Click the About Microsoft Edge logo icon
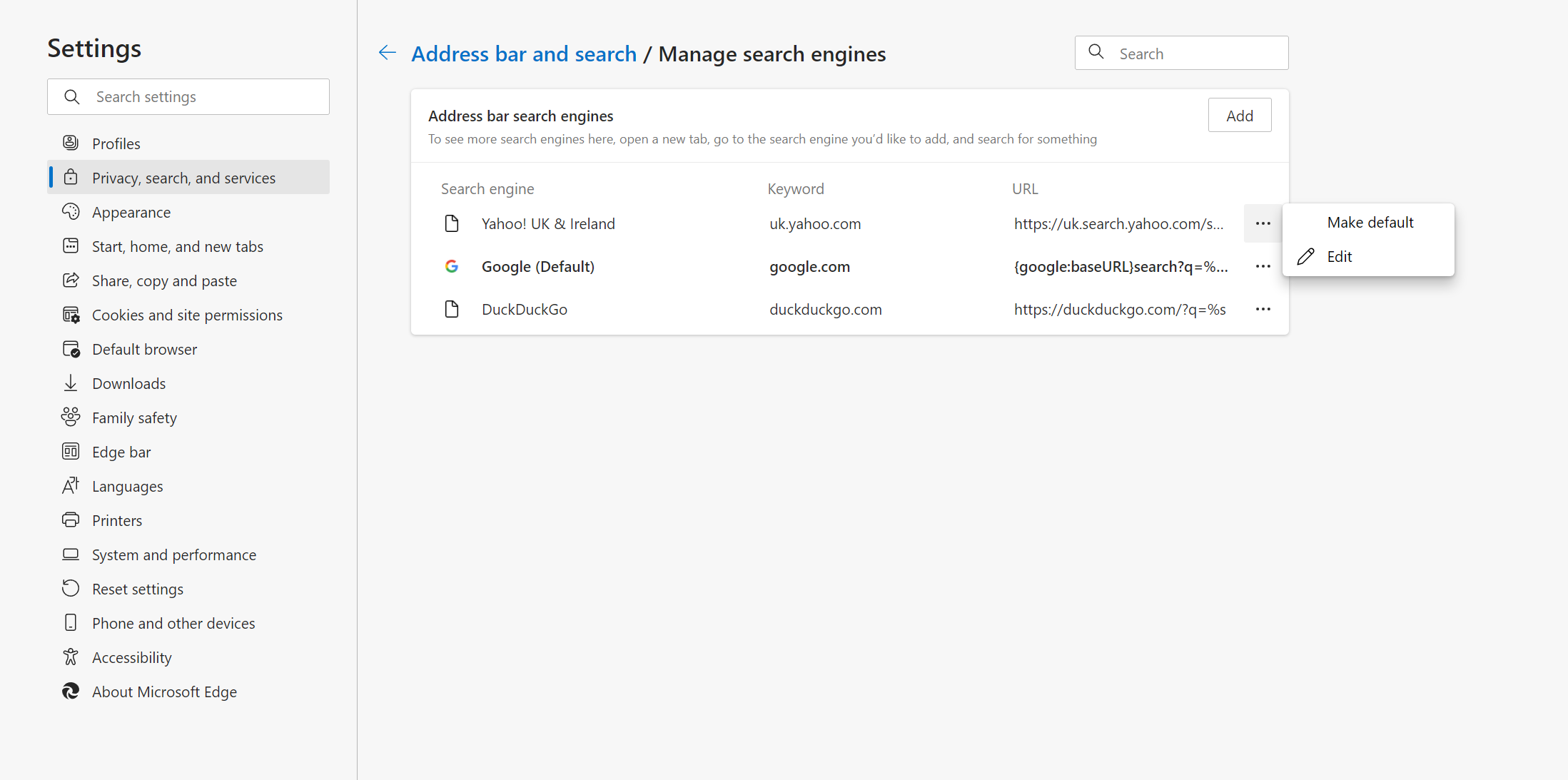1568x780 pixels. [x=71, y=692]
